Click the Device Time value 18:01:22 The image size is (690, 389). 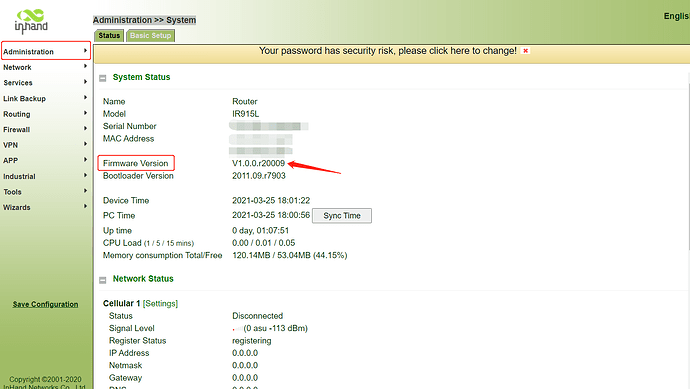coord(271,201)
